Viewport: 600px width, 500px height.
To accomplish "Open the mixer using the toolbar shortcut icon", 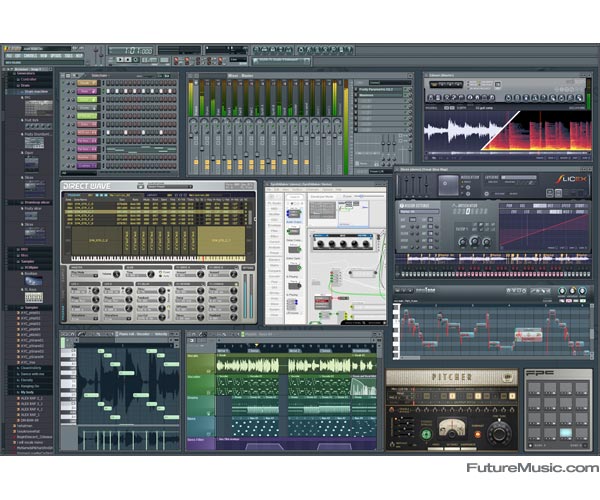I will point(289,50).
